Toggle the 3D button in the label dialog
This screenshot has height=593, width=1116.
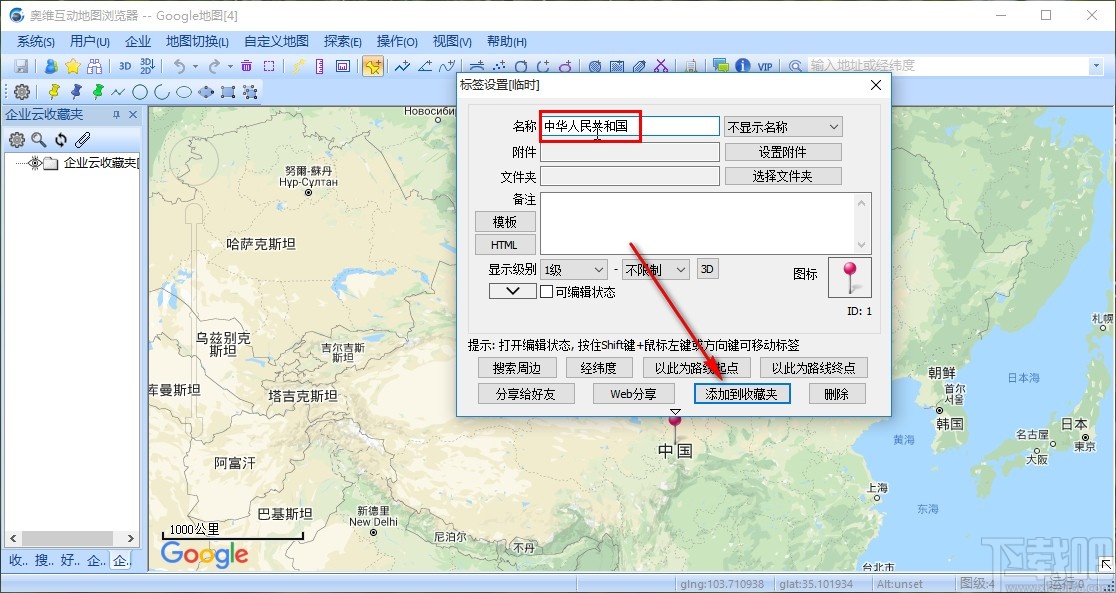707,268
